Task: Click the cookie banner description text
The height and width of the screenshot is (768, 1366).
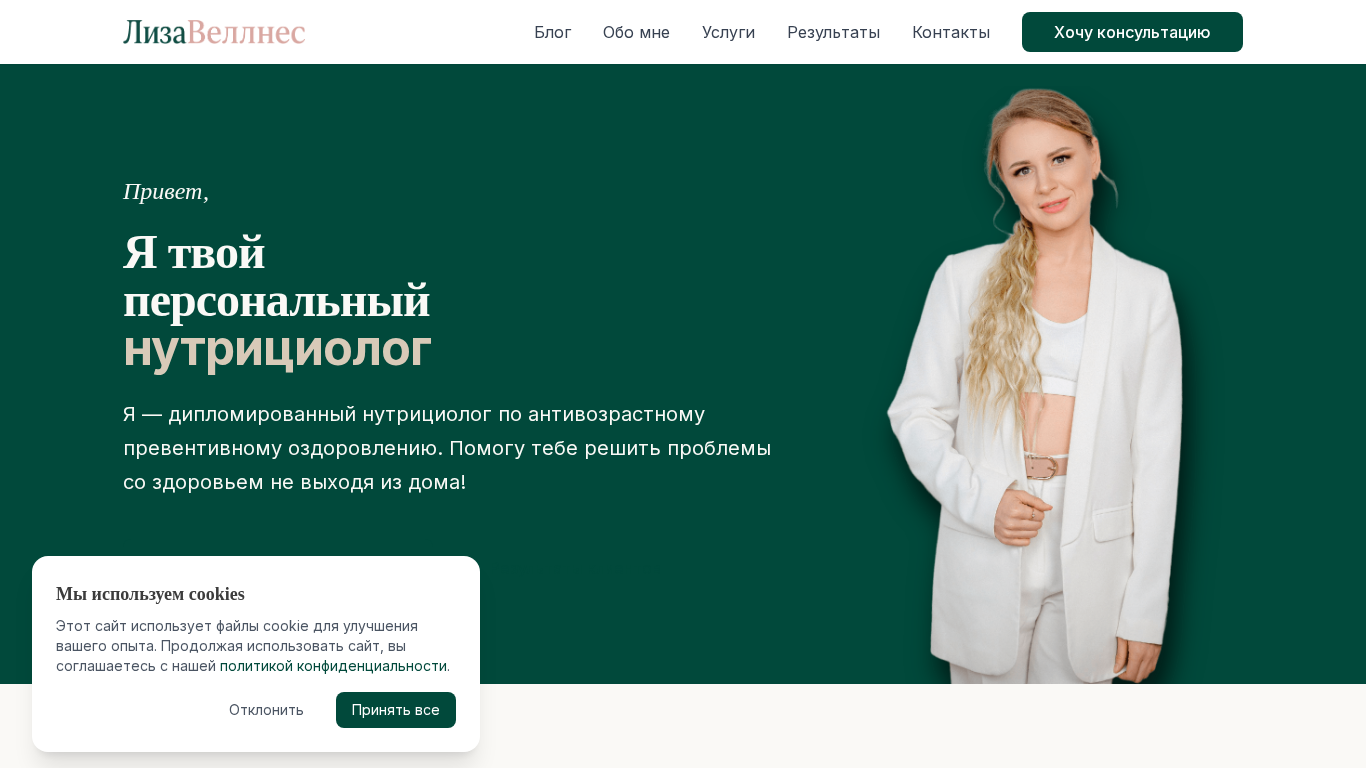Action: [253, 646]
